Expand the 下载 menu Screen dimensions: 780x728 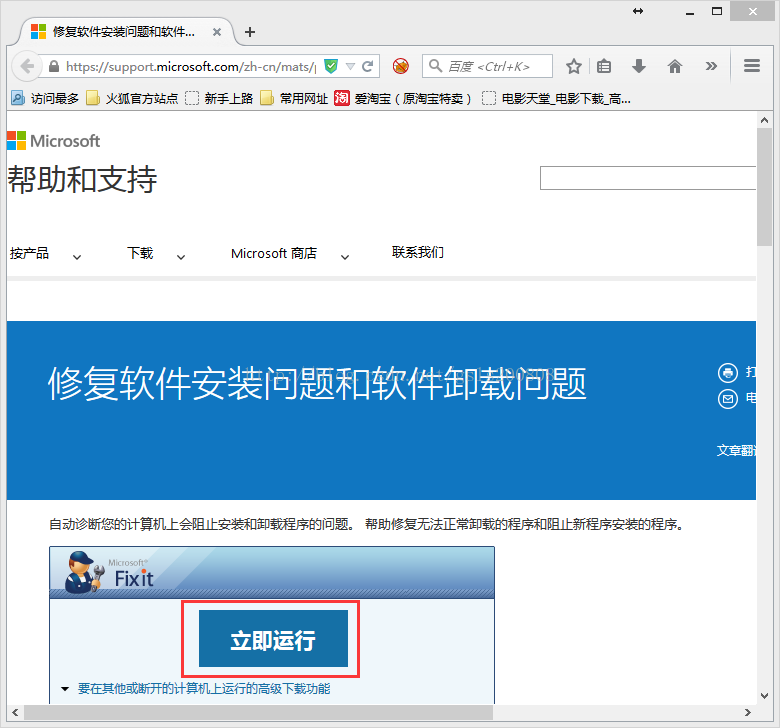(156, 254)
